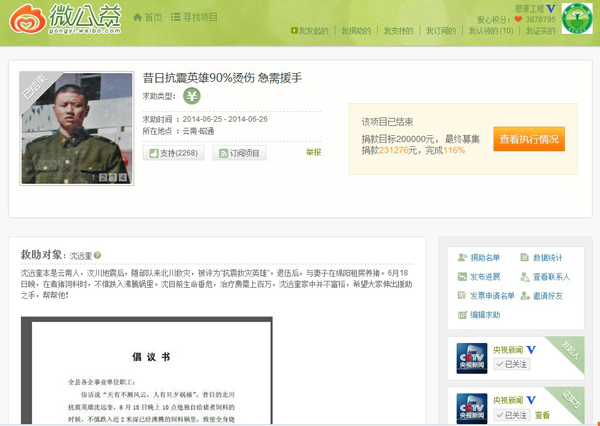The height and width of the screenshot is (426, 600).
Task: Click 查看联系人 view contacts
Action: pyautogui.click(x=545, y=277)
